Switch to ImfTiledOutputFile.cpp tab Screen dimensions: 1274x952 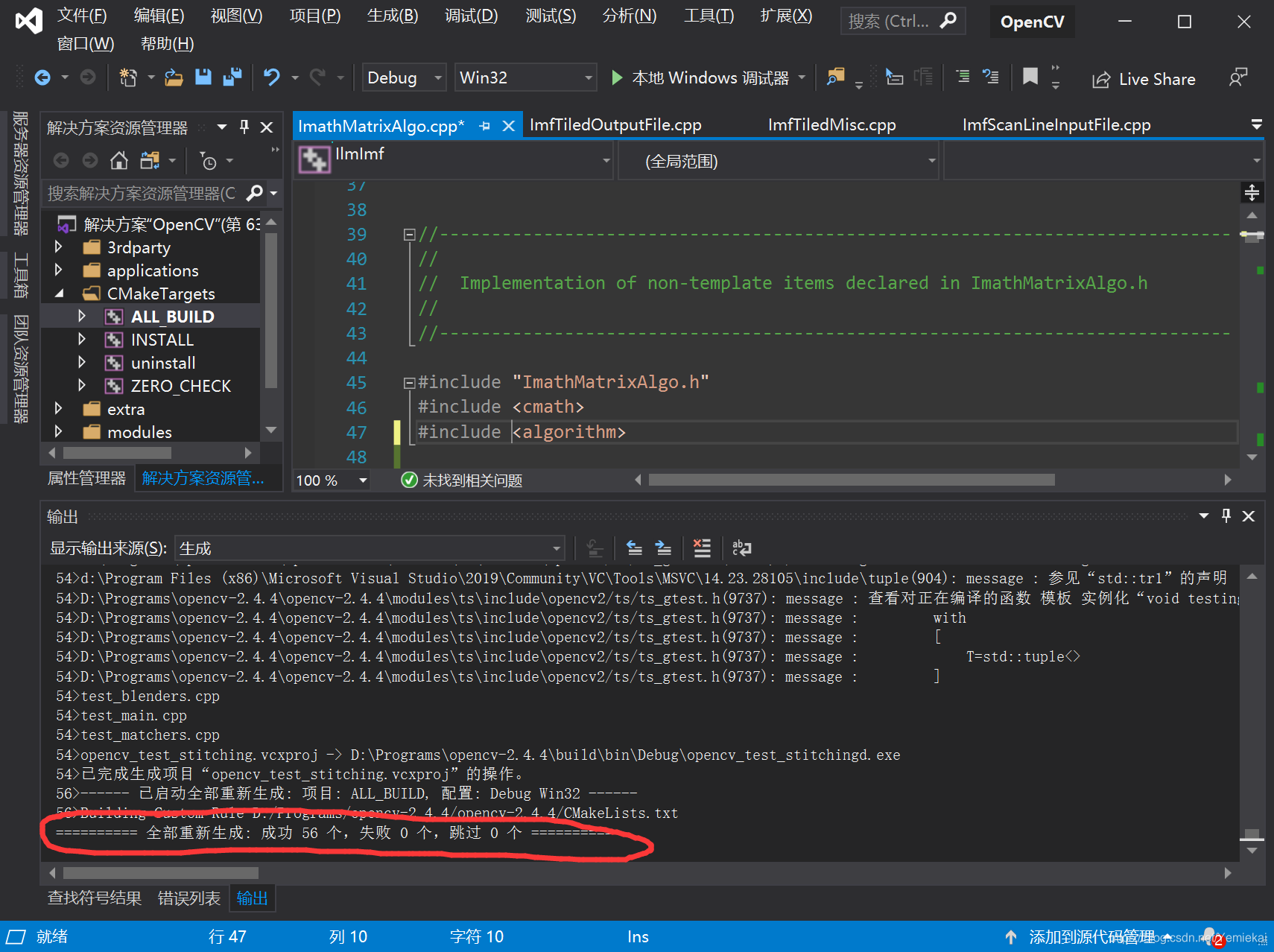[x=615, y=124]
